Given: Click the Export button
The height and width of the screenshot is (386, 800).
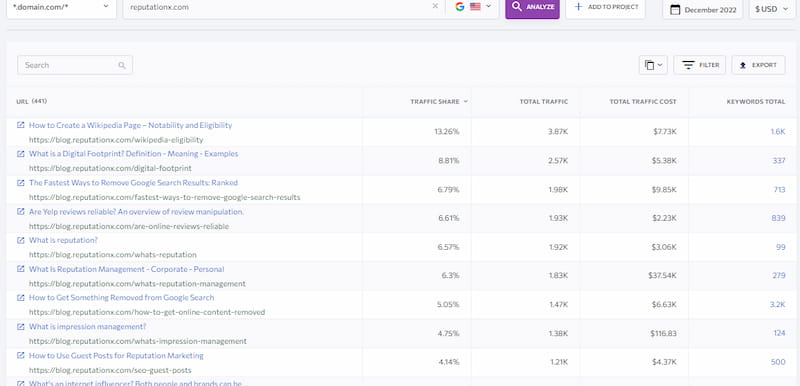Looking at the screenshot, I should pyautogui.click(x=758, y=65).
